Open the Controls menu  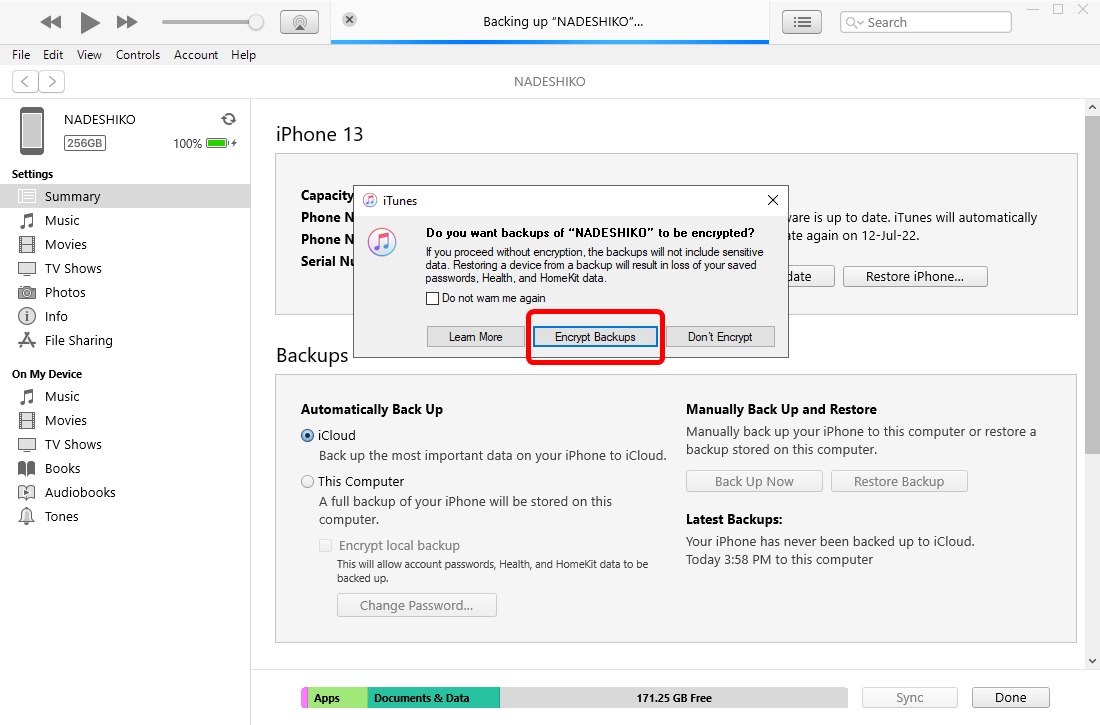138,55
